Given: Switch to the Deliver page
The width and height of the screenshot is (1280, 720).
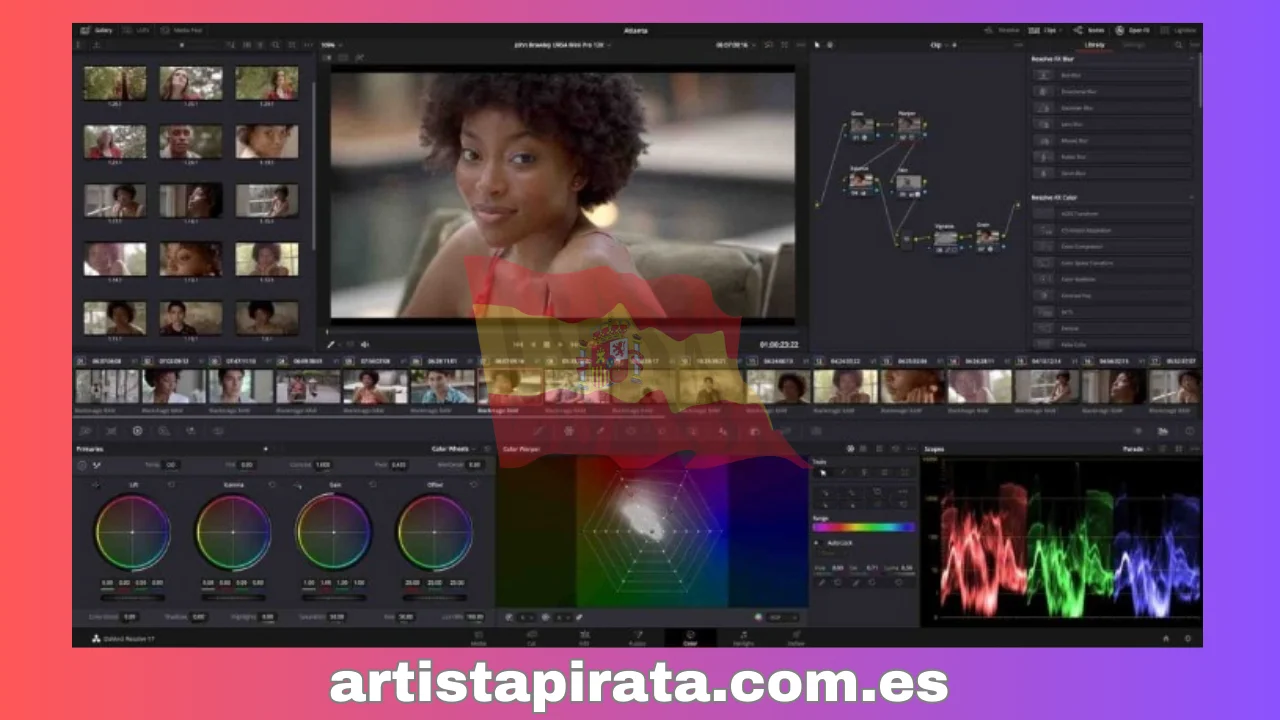Looking at the screenshot, I should (x=796, y=636).
